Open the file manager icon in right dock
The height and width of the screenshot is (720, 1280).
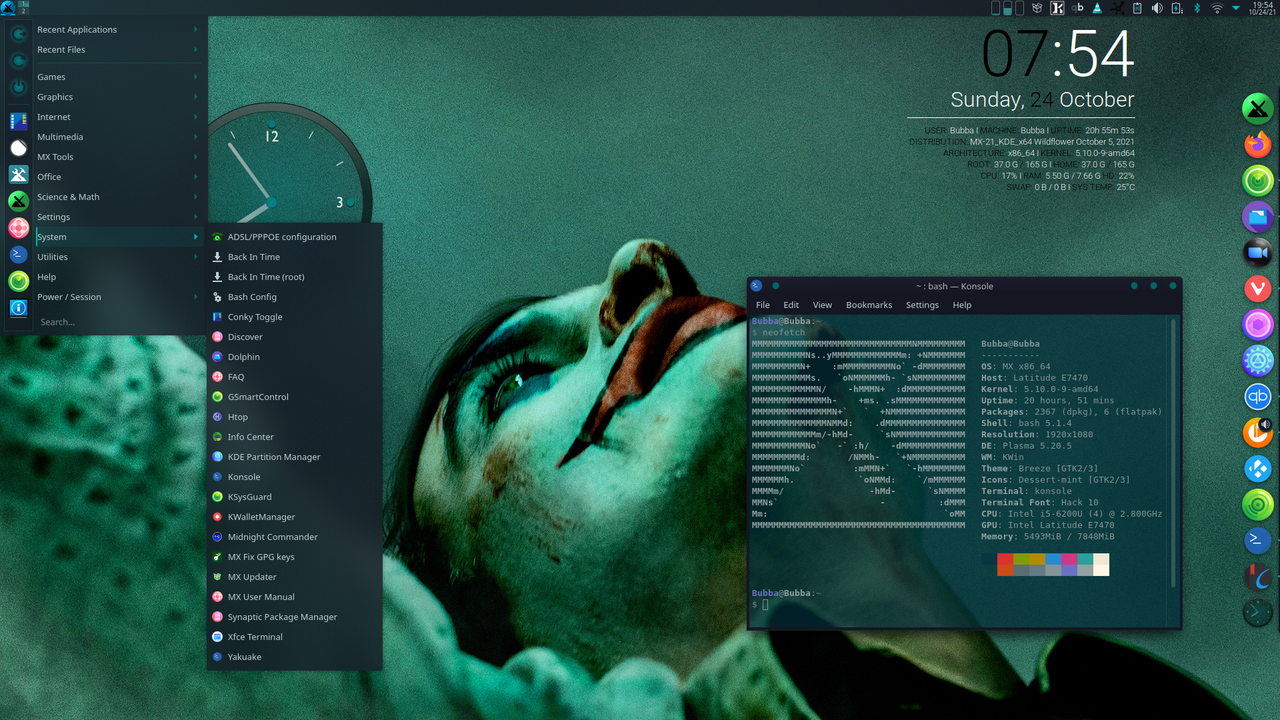pos(1257,217)
